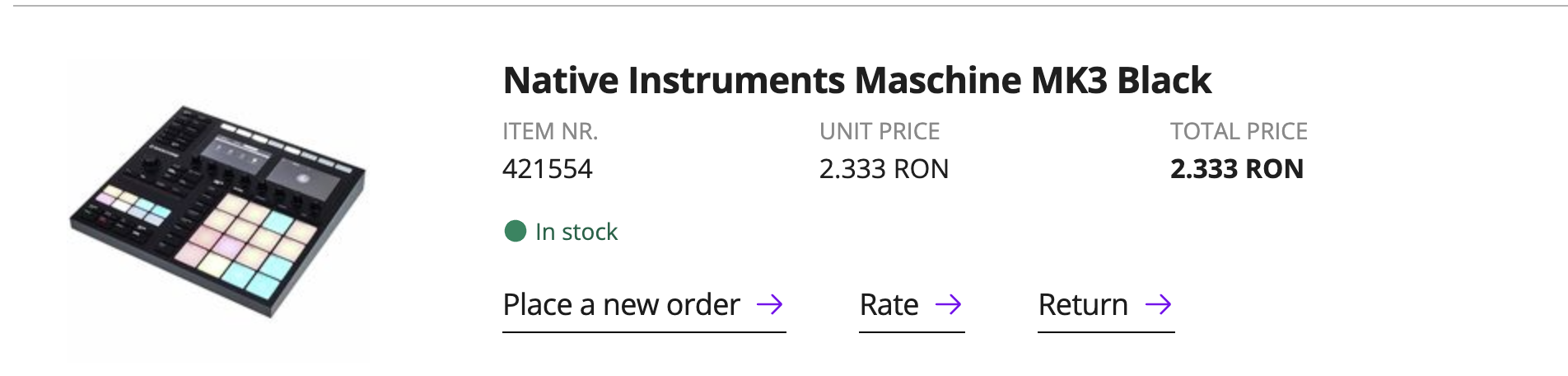Image resolution: width=1568 pixels, height=376 pixels.
Task: Click the purple arrow next to Rate
Action: [x=949, y=305]
